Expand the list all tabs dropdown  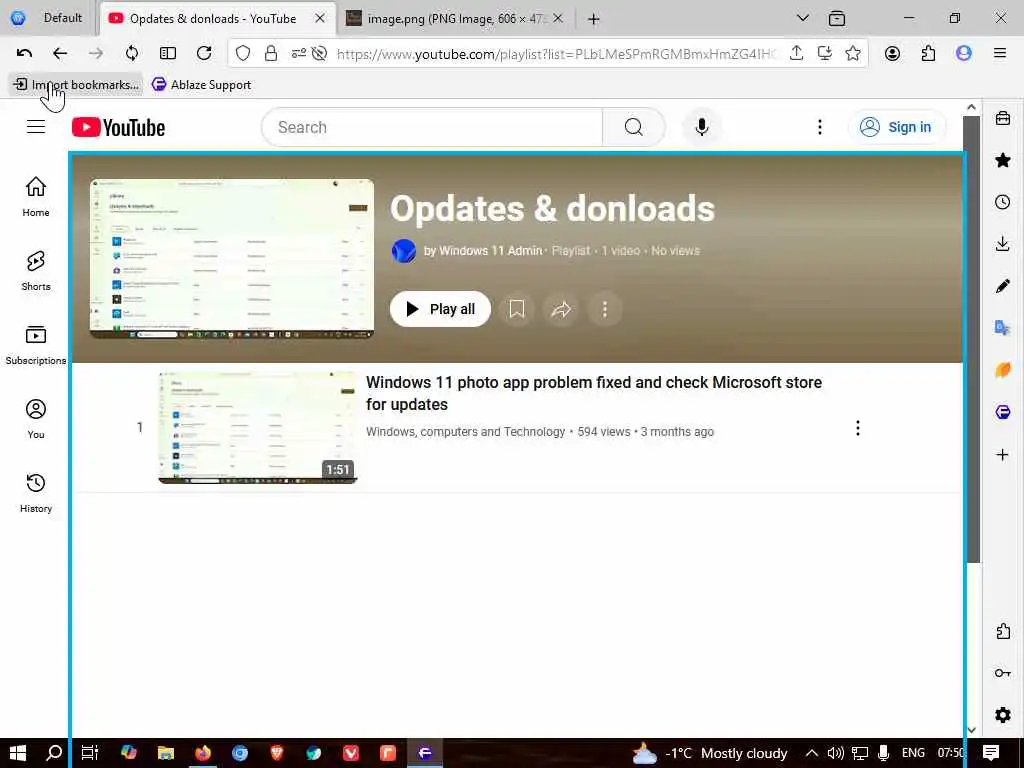[x=803, y=18]
